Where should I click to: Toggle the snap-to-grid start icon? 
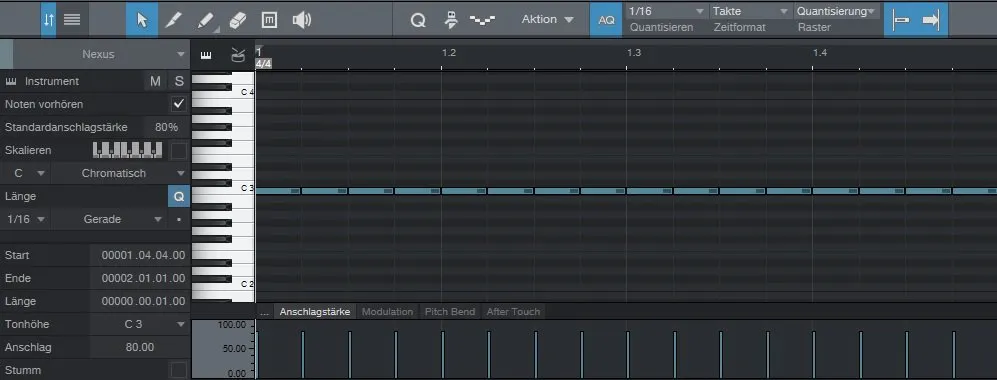pyautogui.click(x=900, y=20)
